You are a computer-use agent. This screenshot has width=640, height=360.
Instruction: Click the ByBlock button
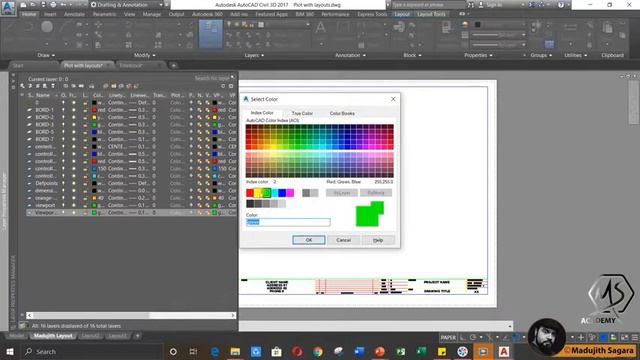coord(376,193)
